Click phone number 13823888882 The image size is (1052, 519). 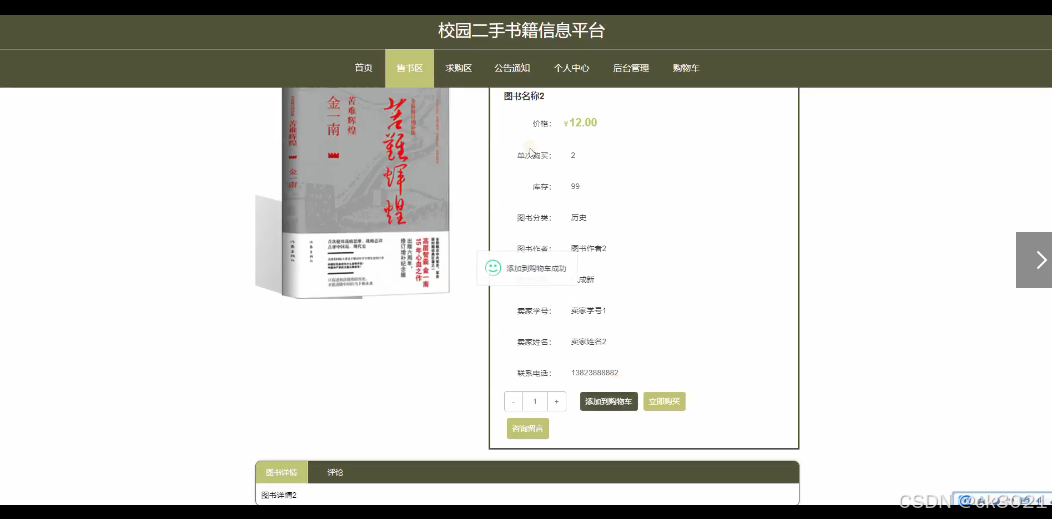(x=594, y=373)
